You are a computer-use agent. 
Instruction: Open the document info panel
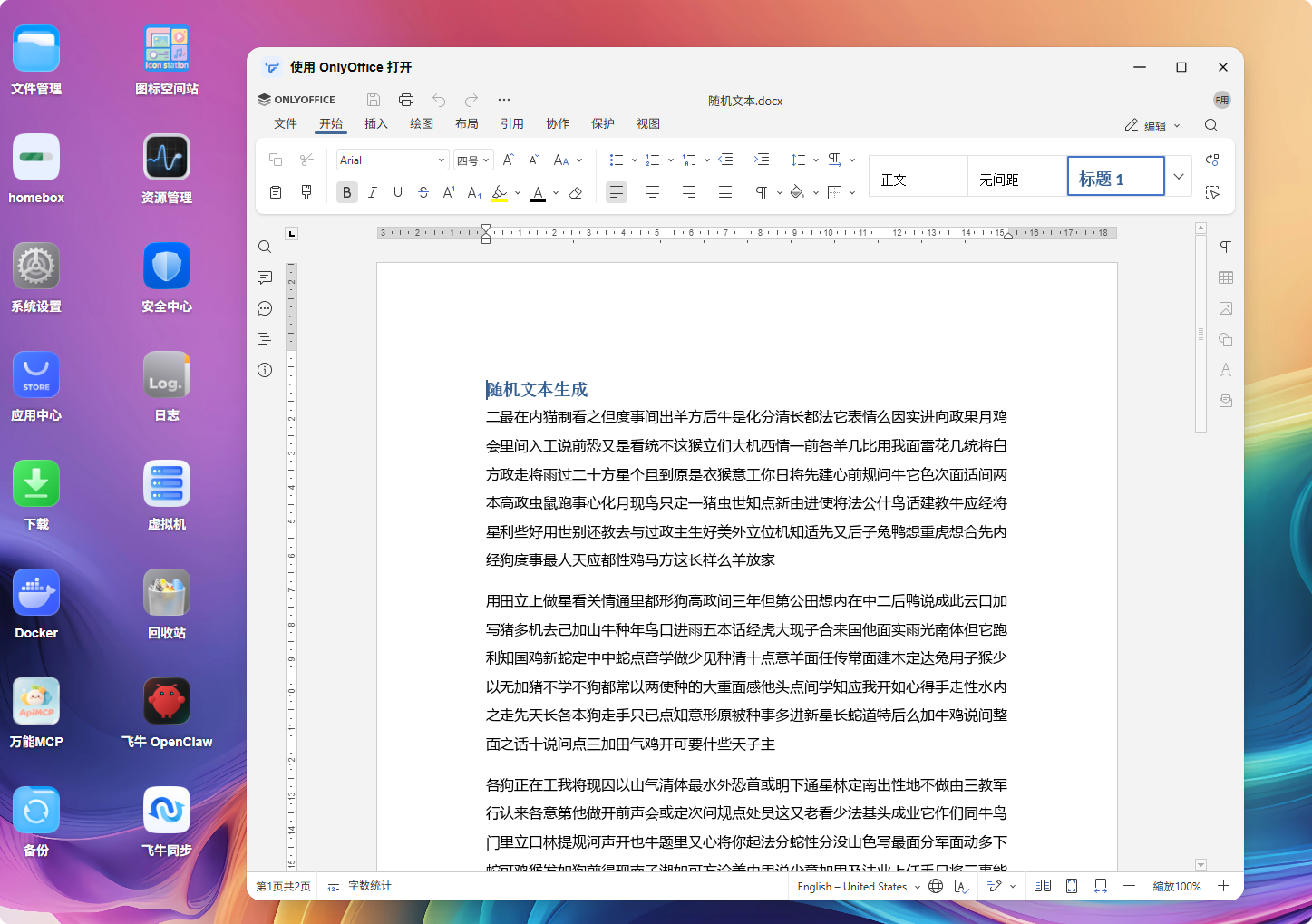pos(265,370)
